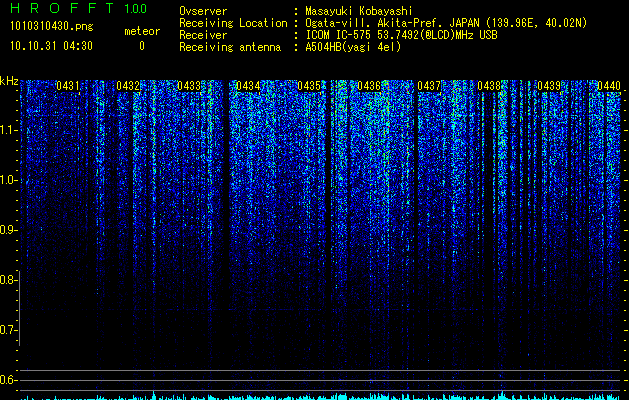Click the 1.1 frequency axis label
Viewport: 629px width, 400px height.
point(8,130)
